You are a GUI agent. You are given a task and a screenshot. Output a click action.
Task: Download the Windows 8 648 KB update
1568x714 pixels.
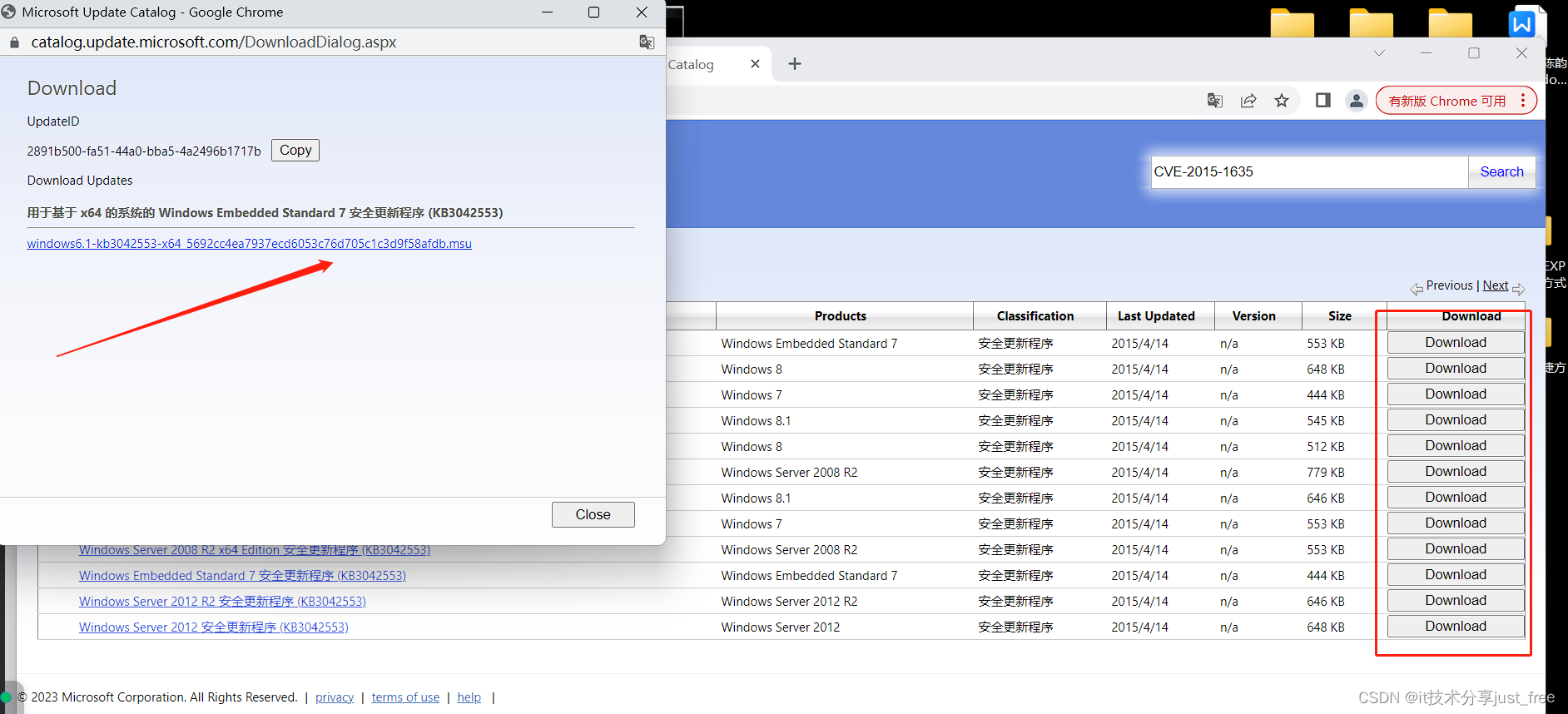pos(1456,369)
